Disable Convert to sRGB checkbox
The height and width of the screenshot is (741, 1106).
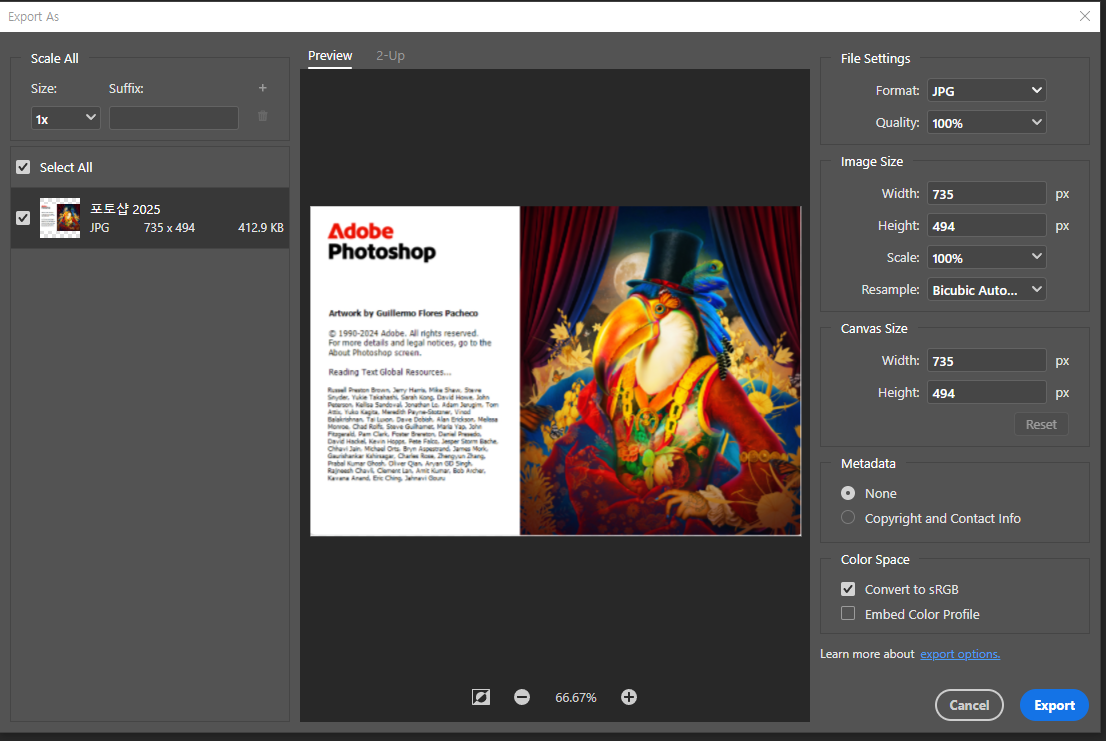pos(848,589)
